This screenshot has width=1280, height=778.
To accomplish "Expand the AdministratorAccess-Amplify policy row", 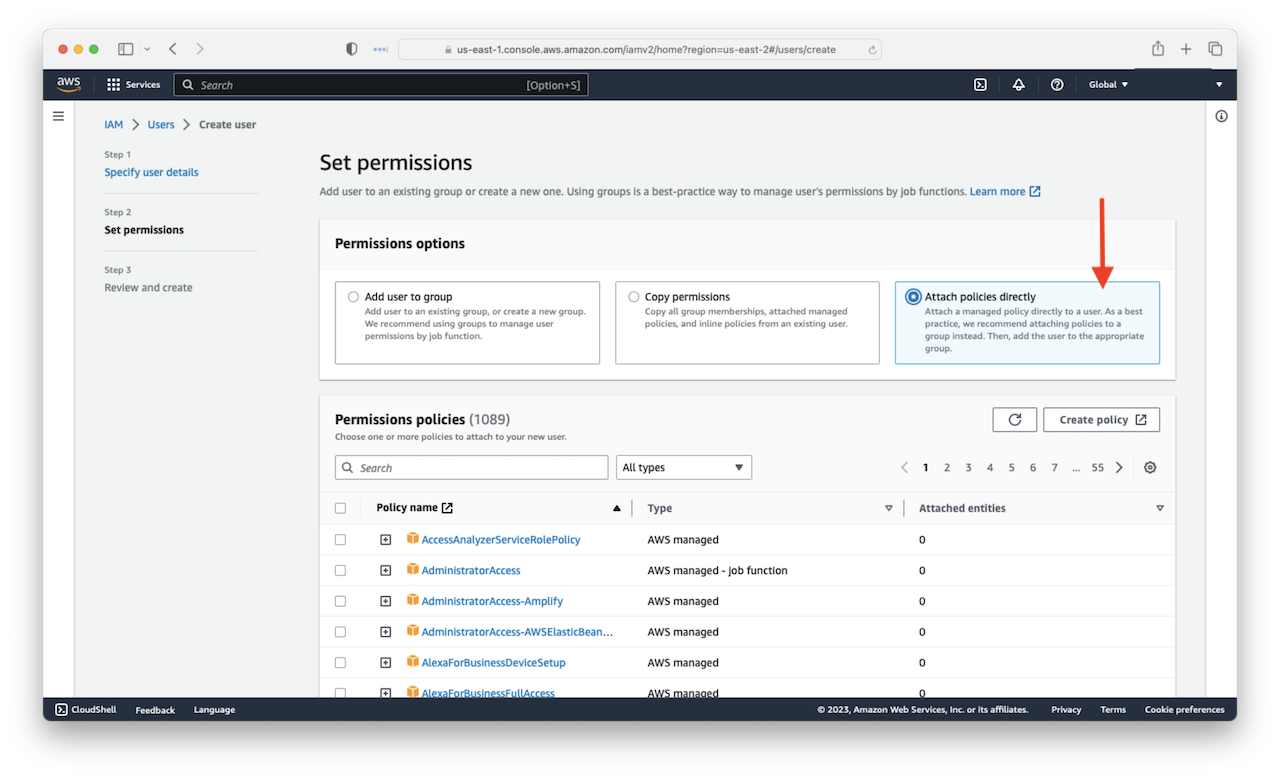I will 385,601.
